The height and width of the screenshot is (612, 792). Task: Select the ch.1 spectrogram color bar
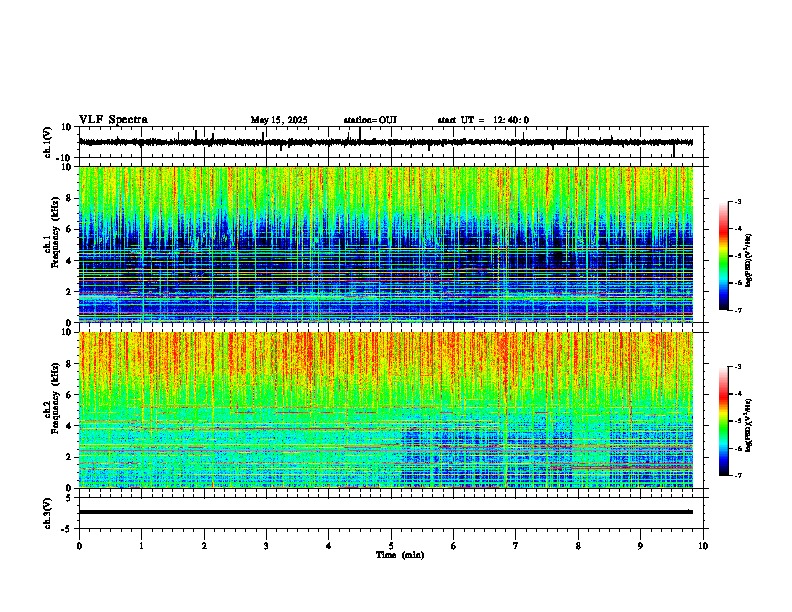click(x=723, y=256)
